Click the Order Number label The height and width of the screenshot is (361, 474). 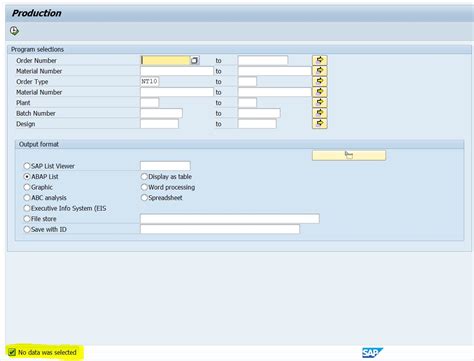(36, 60)
